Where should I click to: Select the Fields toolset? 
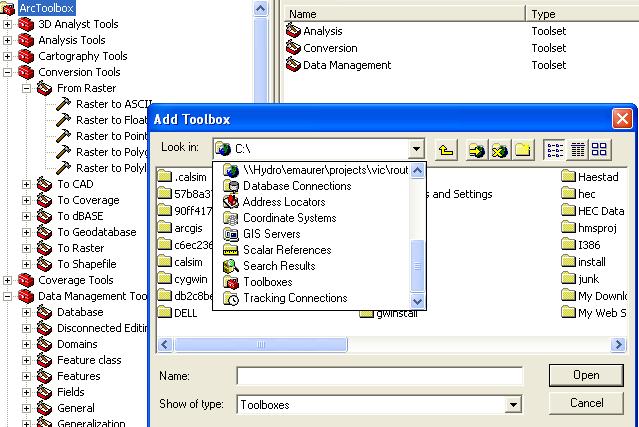tap(71, 392)
